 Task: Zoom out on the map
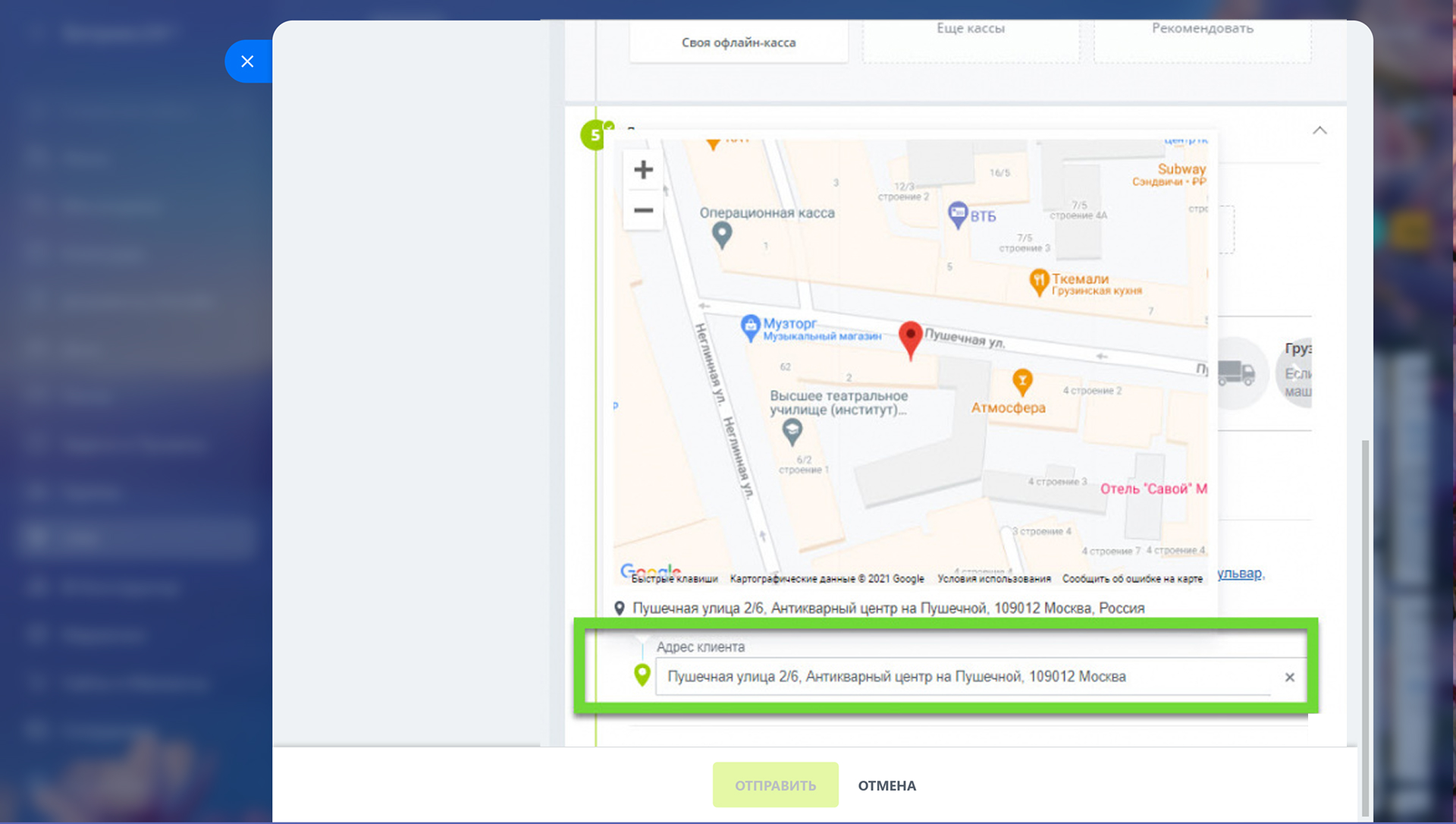[x=643, y=210]
